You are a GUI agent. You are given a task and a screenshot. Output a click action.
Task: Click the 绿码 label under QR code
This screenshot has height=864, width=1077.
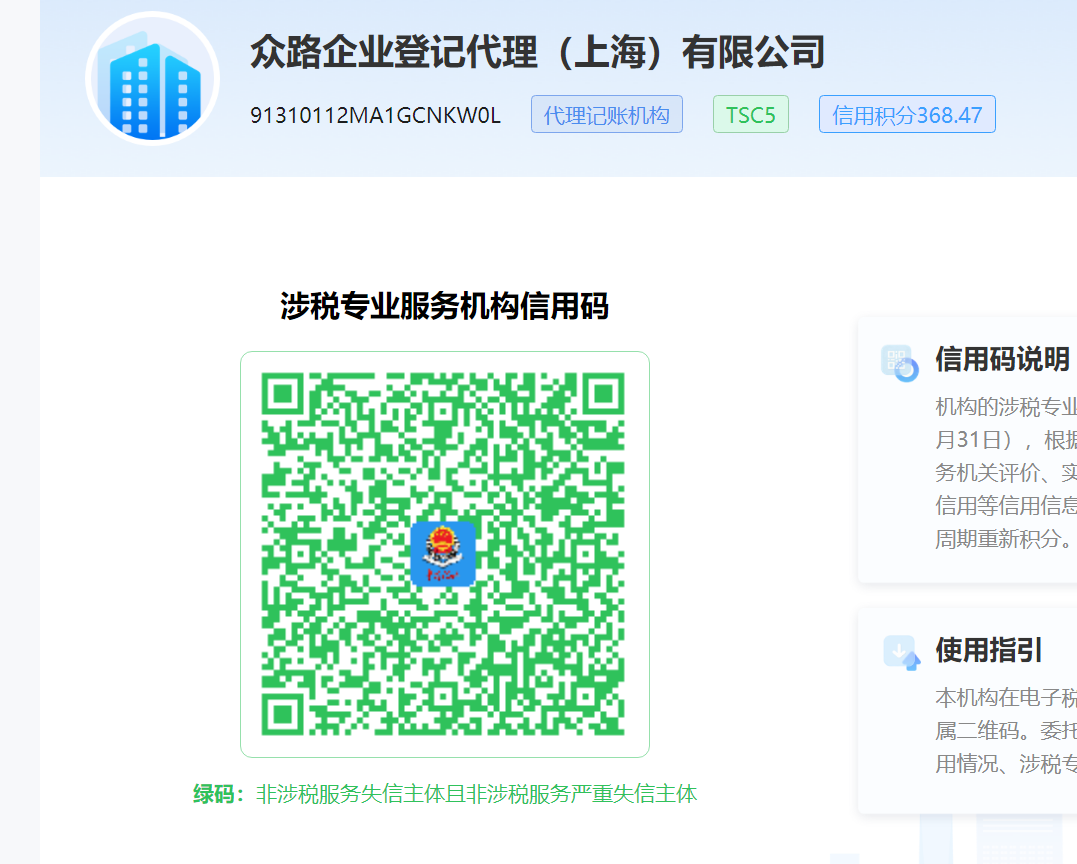(x=219, y=794)
